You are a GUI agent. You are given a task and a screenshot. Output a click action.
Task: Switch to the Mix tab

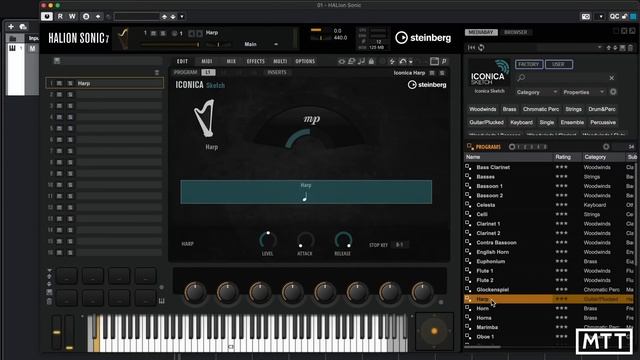click(x=231, y=61)
